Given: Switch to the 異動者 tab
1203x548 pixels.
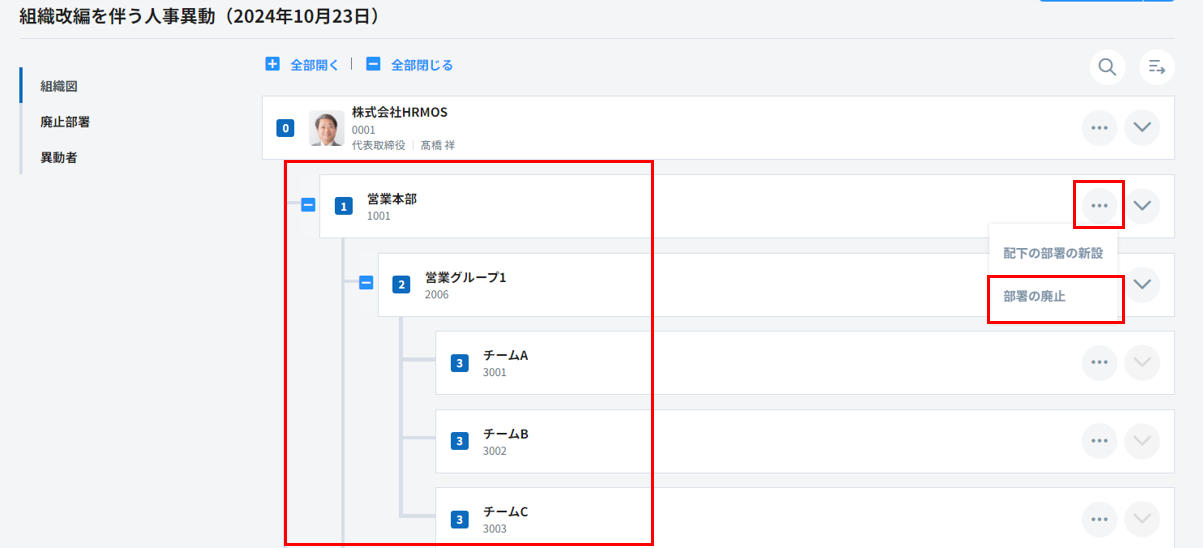Looking at the screenshot, I should [x=59, y=157].
